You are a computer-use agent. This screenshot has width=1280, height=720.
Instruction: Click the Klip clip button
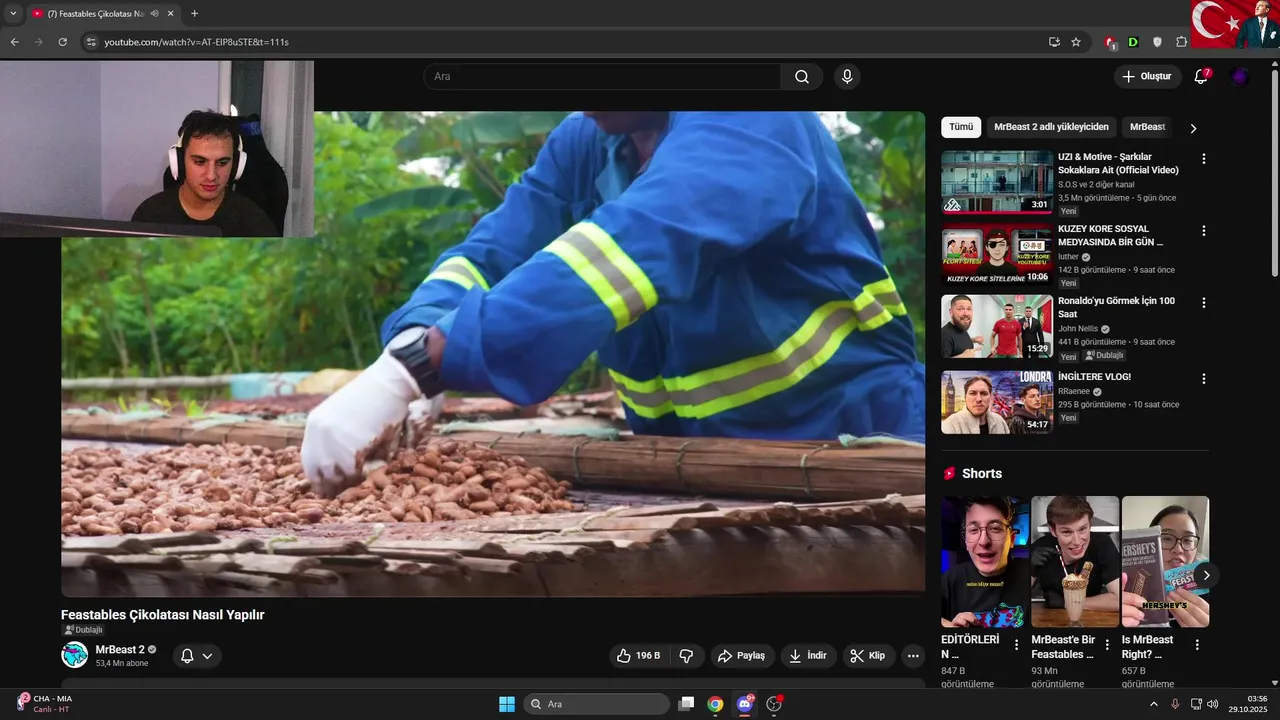tap(867, 656)
